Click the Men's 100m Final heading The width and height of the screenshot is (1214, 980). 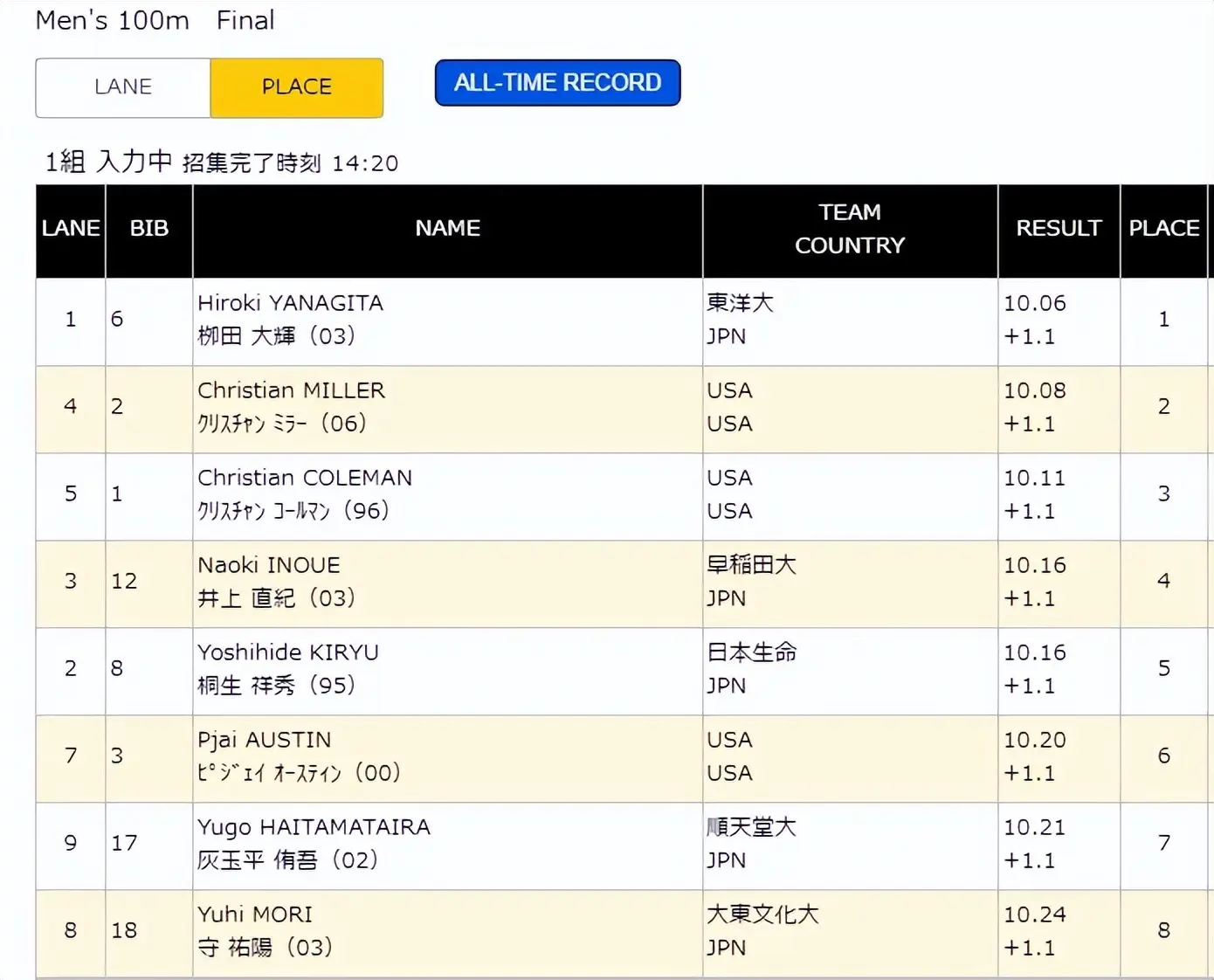point(155,20)
